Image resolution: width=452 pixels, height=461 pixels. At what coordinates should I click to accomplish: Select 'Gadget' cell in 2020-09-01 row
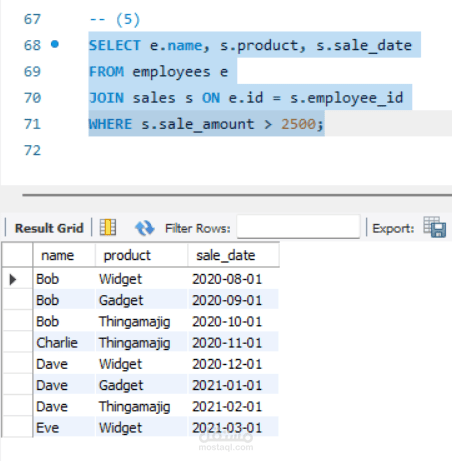pos(141,300)
